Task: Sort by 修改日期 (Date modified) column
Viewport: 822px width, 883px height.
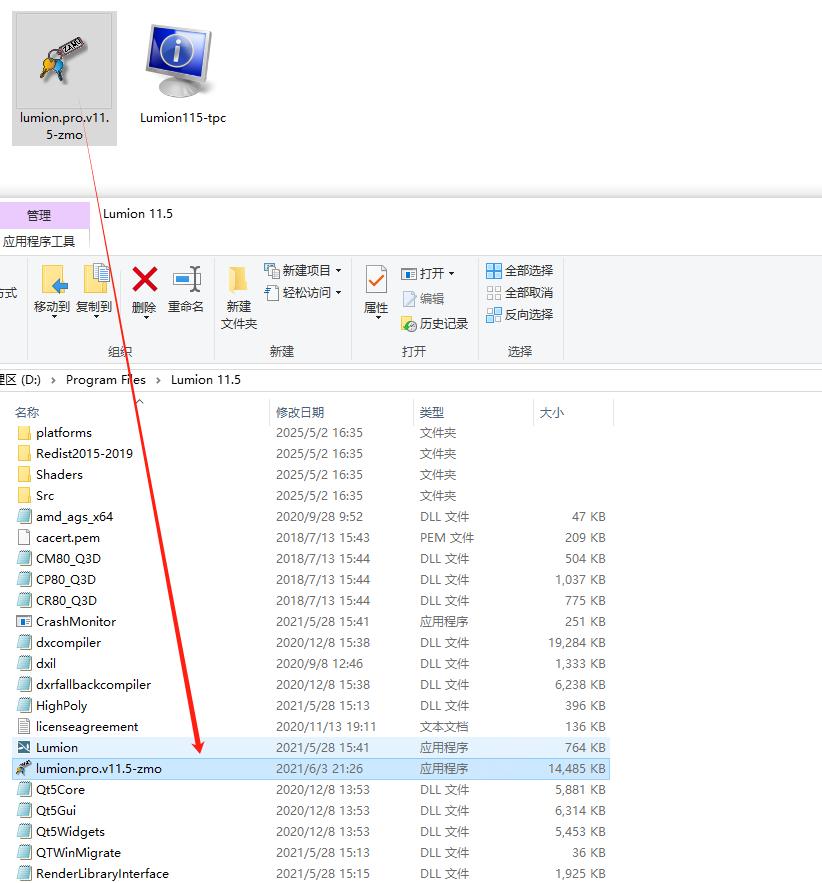Action: pos(300,413)
